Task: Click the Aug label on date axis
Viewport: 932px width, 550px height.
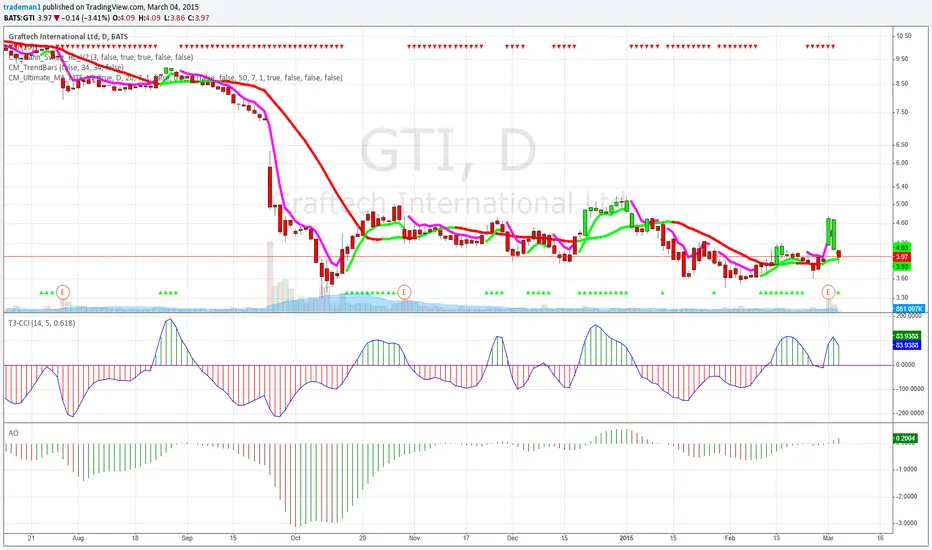Action: tap(78, 538)
